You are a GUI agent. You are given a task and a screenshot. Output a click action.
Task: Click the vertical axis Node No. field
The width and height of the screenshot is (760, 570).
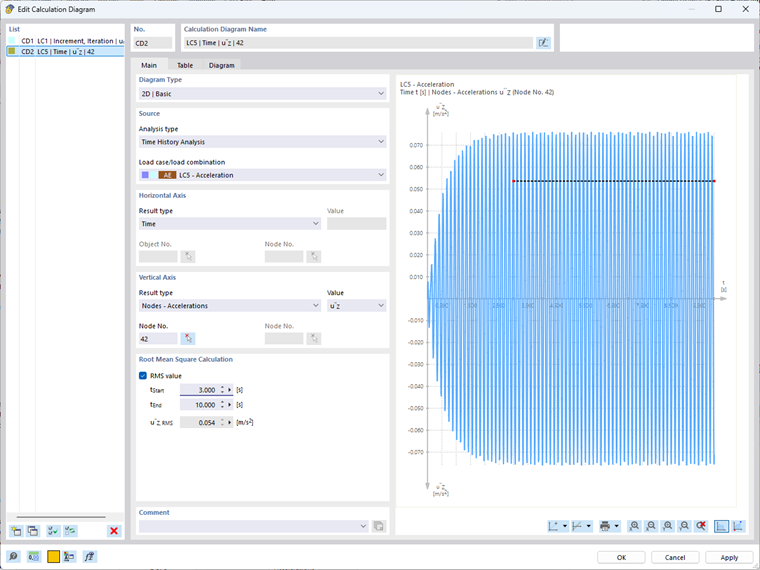pos(158,339)
